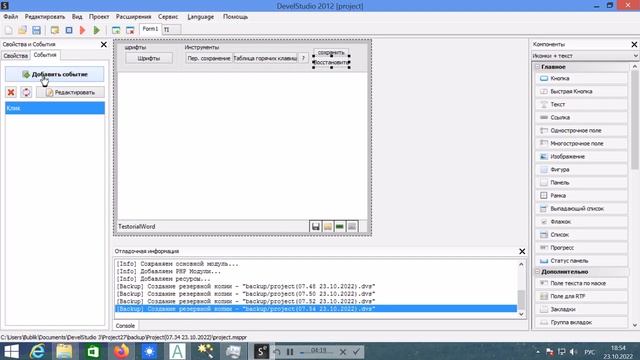640x360 pixels.
Task: Launch Firefox from the taskbar
Action: coord(121,351)
